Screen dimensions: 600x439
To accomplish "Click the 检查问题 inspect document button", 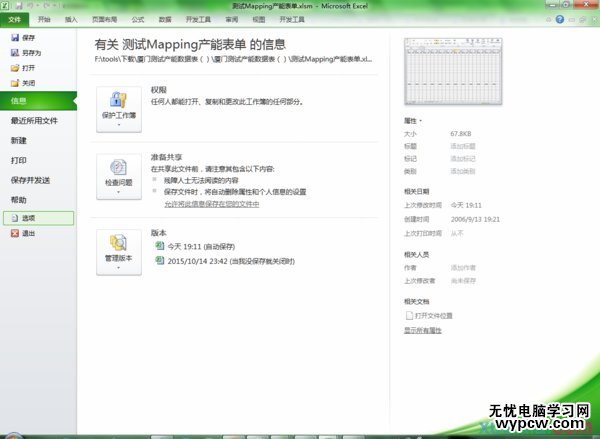I will click(119, 177).
